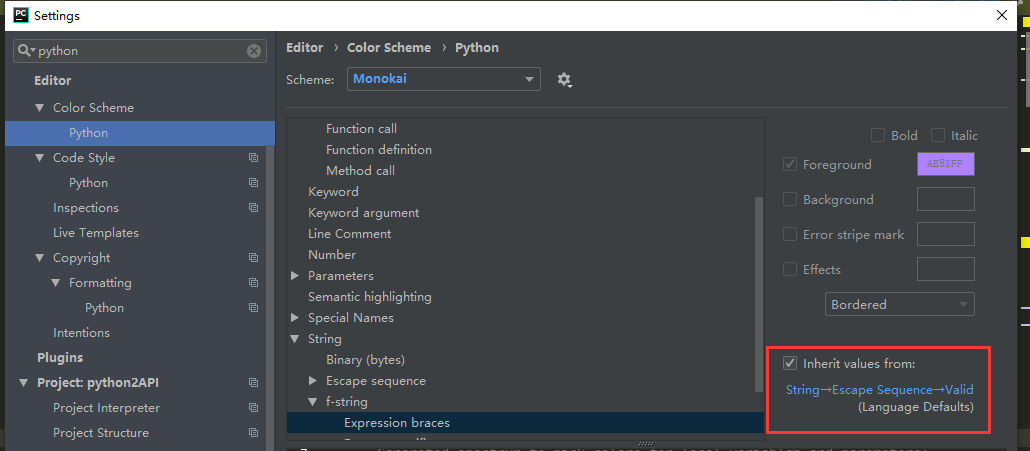Click project-level icon beside Copyright
The height and width of the screenshot is (451, 1030).
coord(254,257)
